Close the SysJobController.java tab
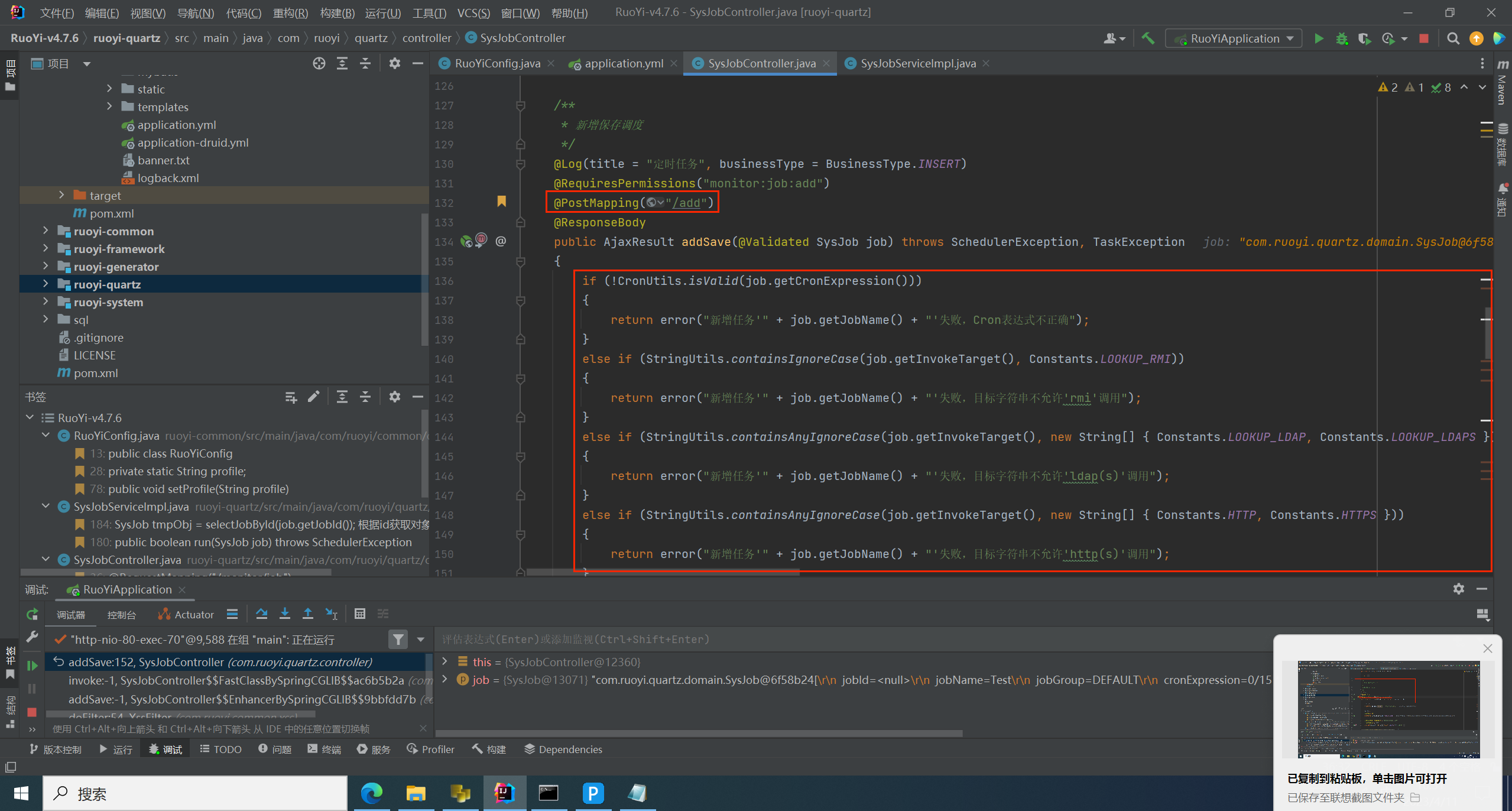This screenshot has width=1512, height=811. pos(826,63)
